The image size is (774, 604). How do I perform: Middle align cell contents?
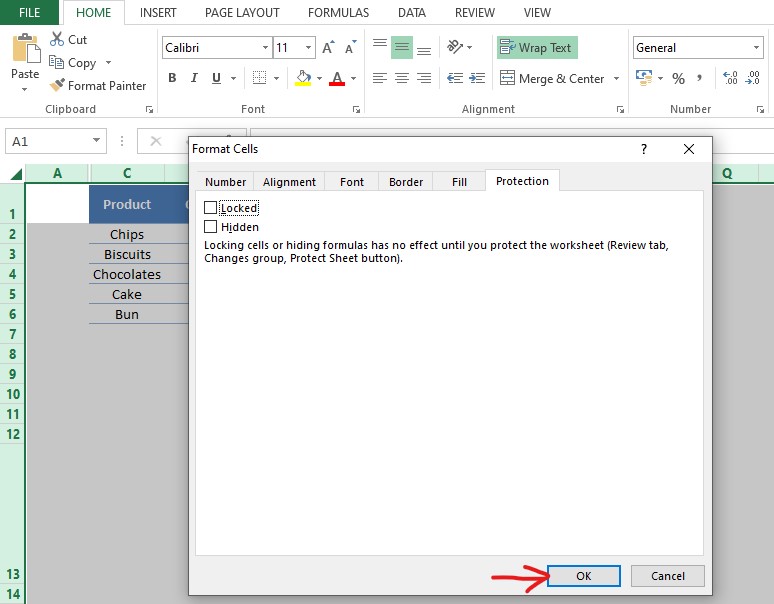402,47
